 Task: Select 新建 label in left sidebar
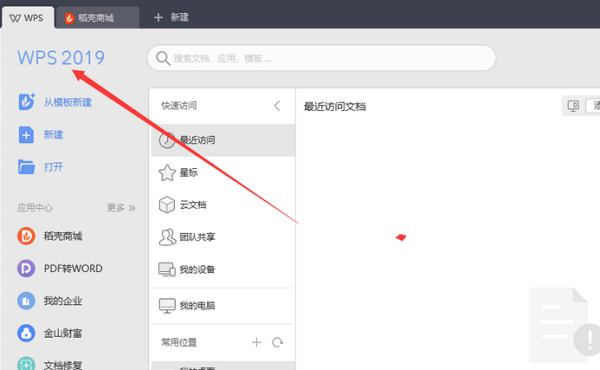pyautogui.click(x=53, y=135)
